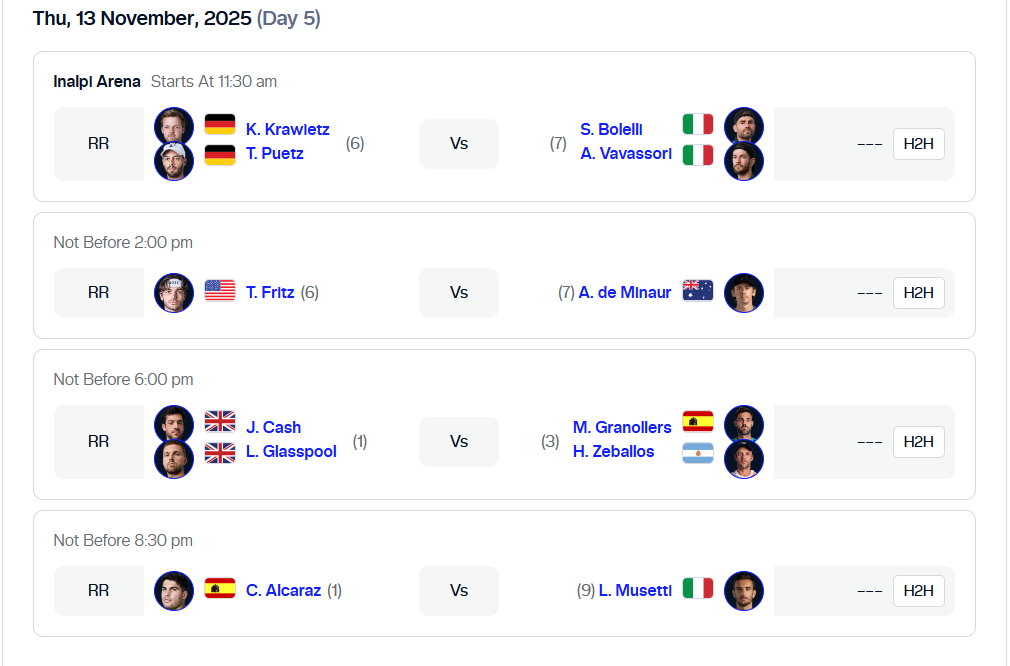The image size is (1010, 666).
Task: Go to A. Vavassori's profile link
Action: pos(626,154)
